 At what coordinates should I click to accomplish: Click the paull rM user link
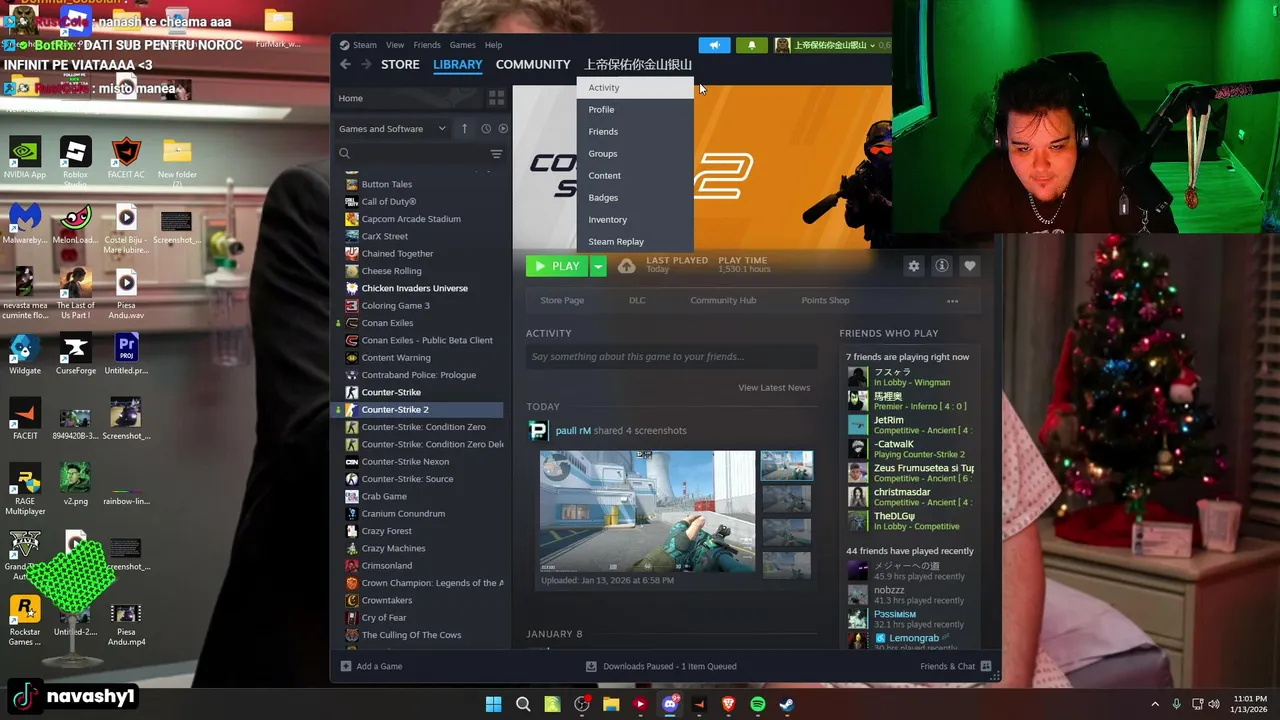(x=573, y=431)
